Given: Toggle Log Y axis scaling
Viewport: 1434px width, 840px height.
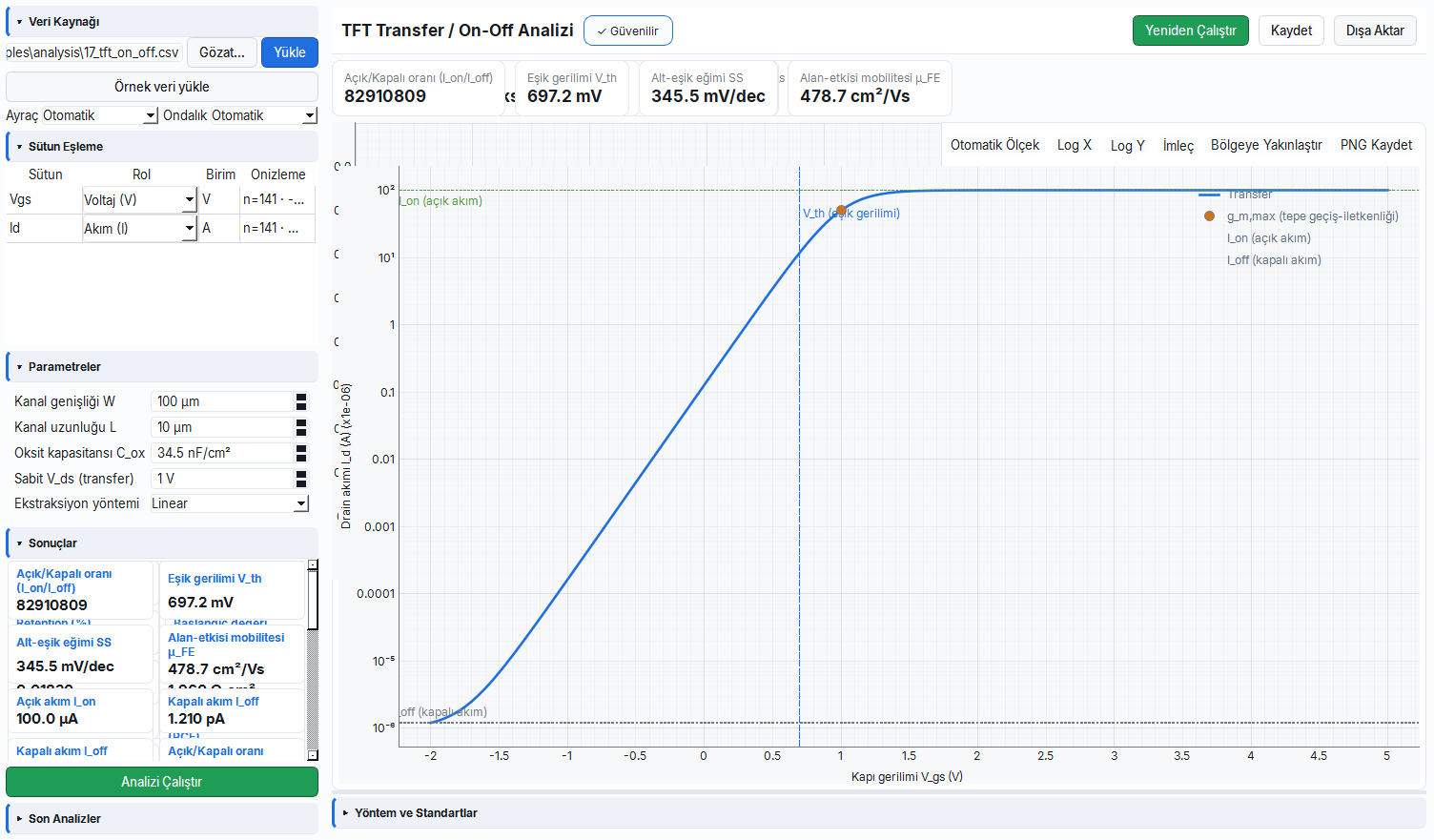Looking at the screenshot, I should pos(1128,145).
